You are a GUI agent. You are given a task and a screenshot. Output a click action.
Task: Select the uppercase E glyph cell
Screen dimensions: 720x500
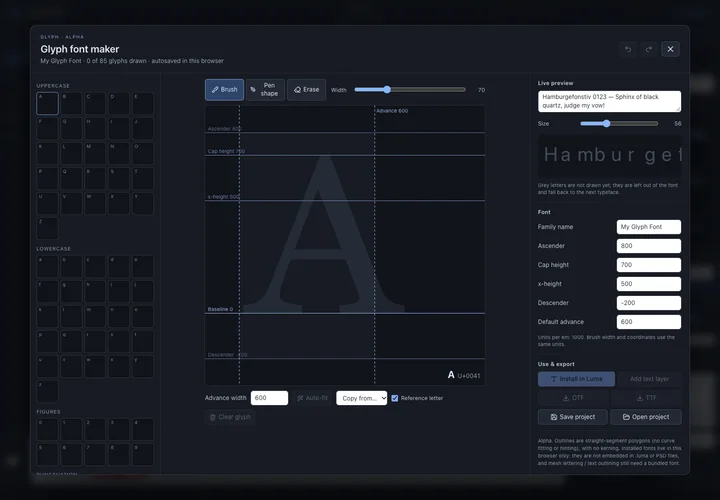(x=143, y=103)
